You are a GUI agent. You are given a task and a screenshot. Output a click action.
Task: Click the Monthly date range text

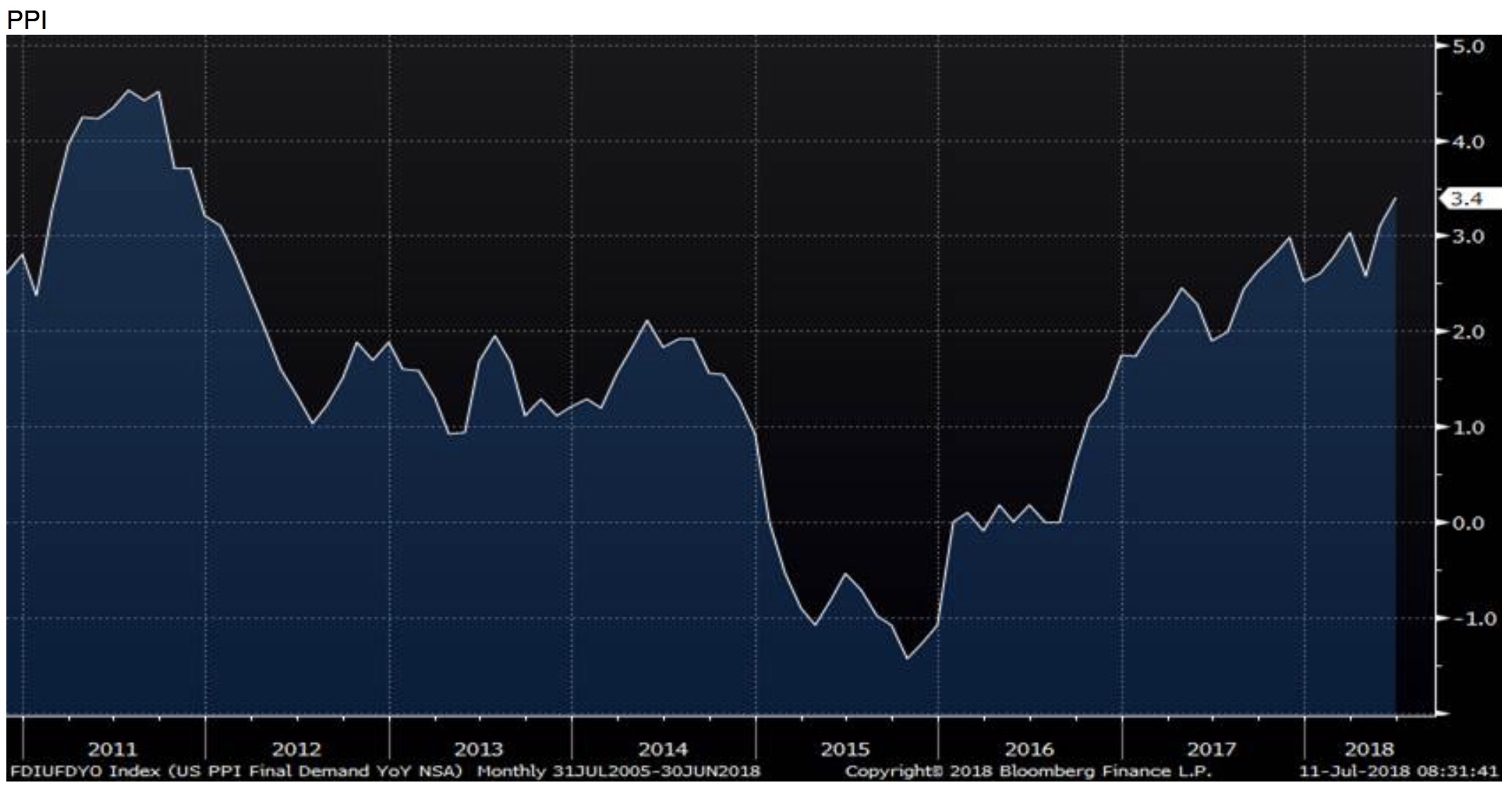click(x=618, y=771)
